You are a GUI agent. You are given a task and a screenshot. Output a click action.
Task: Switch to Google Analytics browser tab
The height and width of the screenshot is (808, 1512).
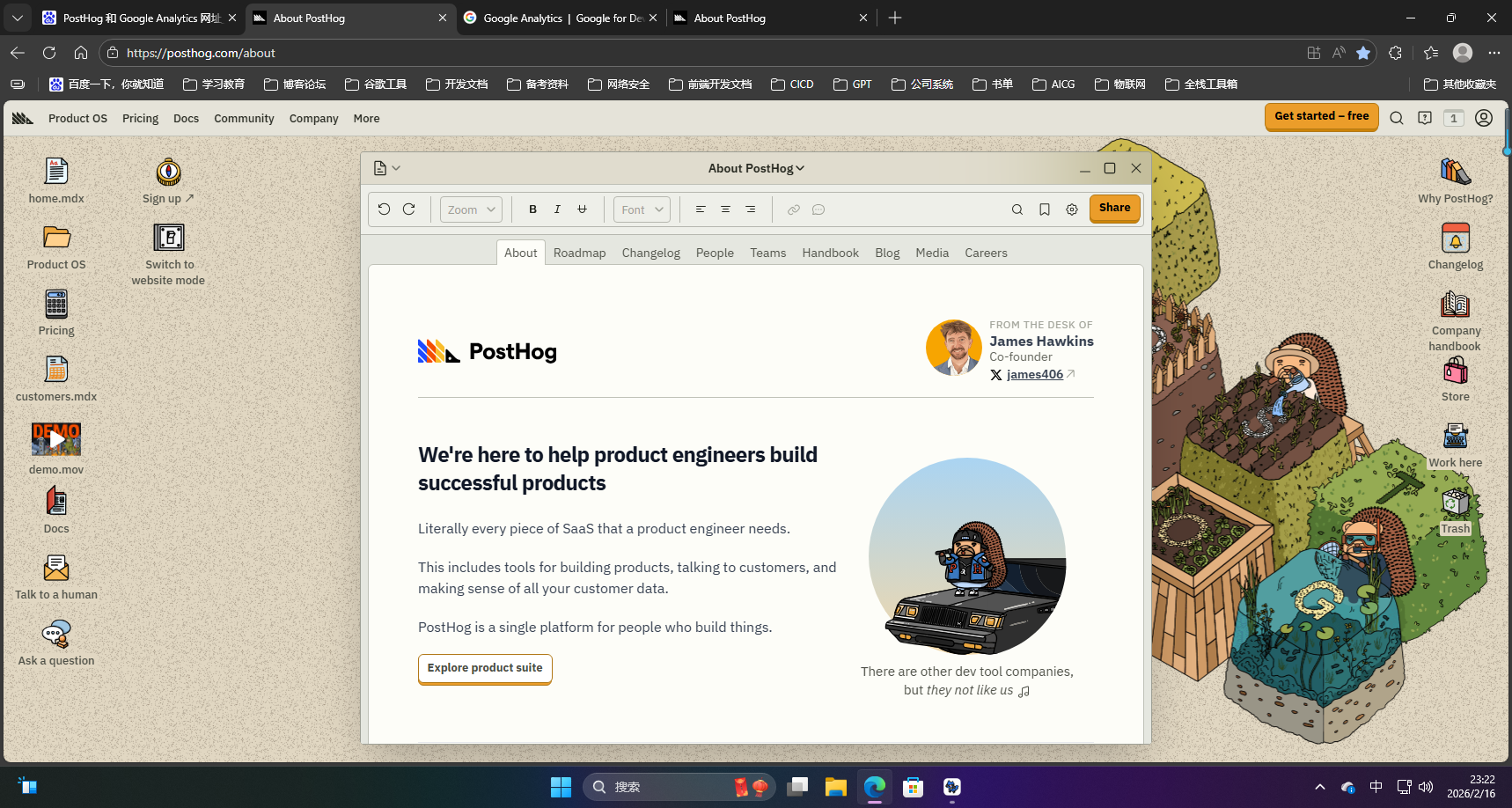pos(561,18)
